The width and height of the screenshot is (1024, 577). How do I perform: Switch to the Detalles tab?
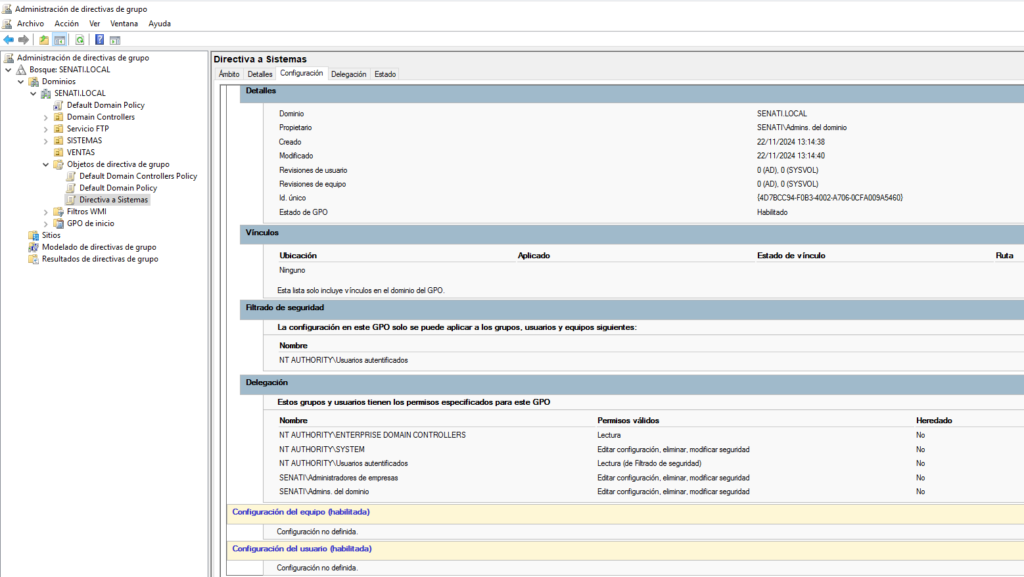point(260,74)
